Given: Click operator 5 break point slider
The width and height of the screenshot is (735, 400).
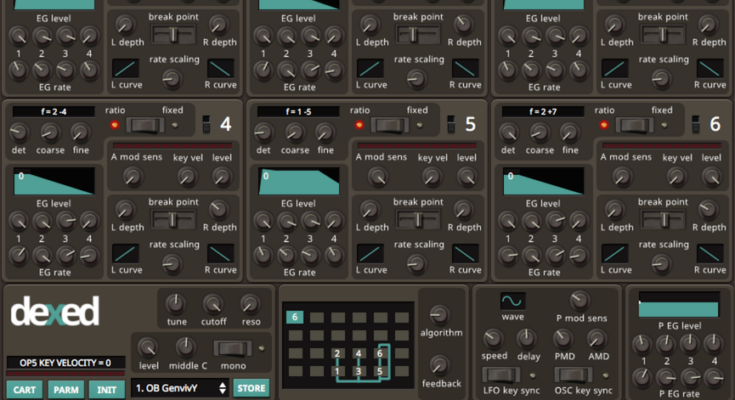Looking at the screenshot, I should click(x=420, y=219).
